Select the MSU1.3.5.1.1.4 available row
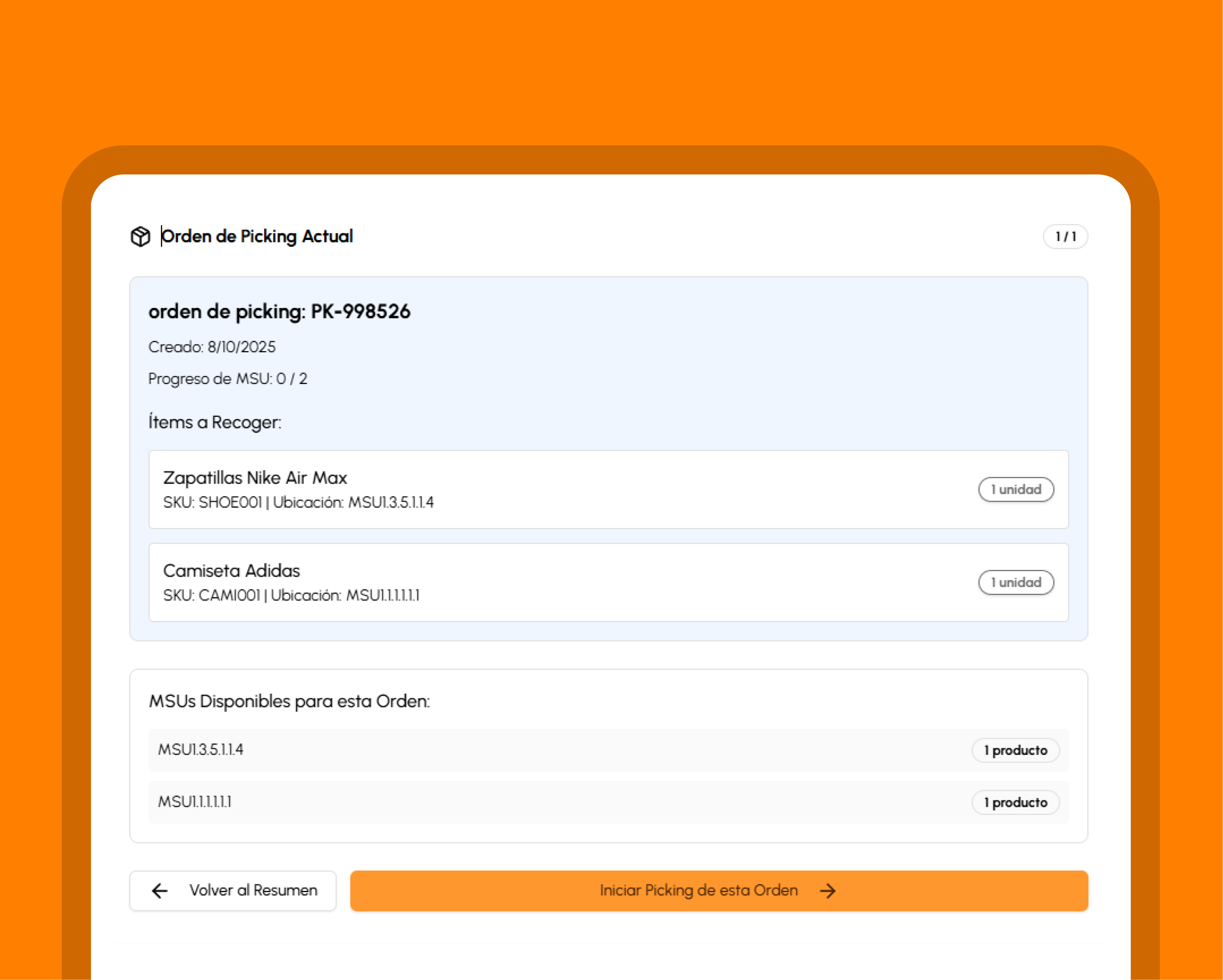The image size is (1223, 980). tap(201, 750)
